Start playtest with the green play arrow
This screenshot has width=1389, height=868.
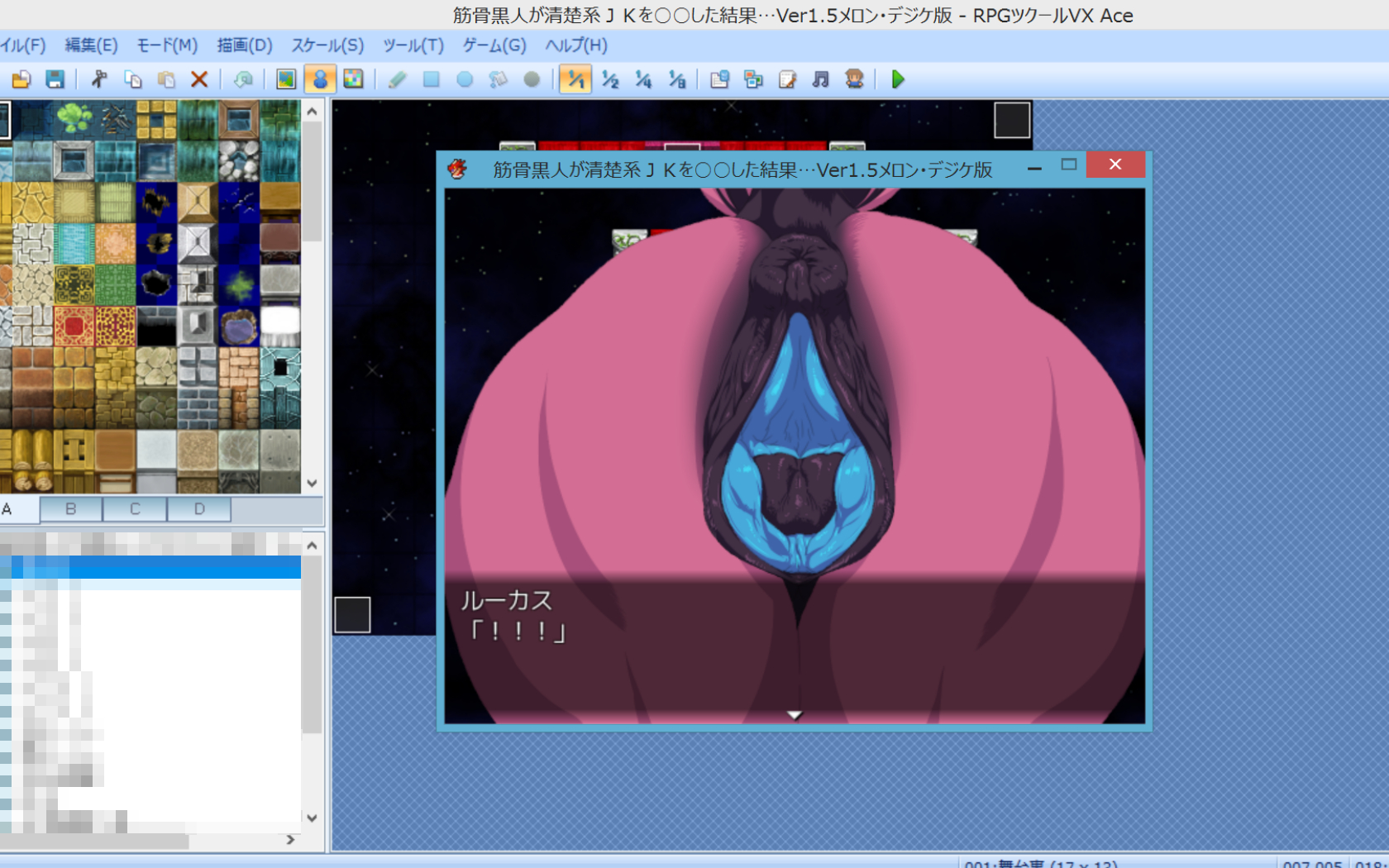(898, 79)
